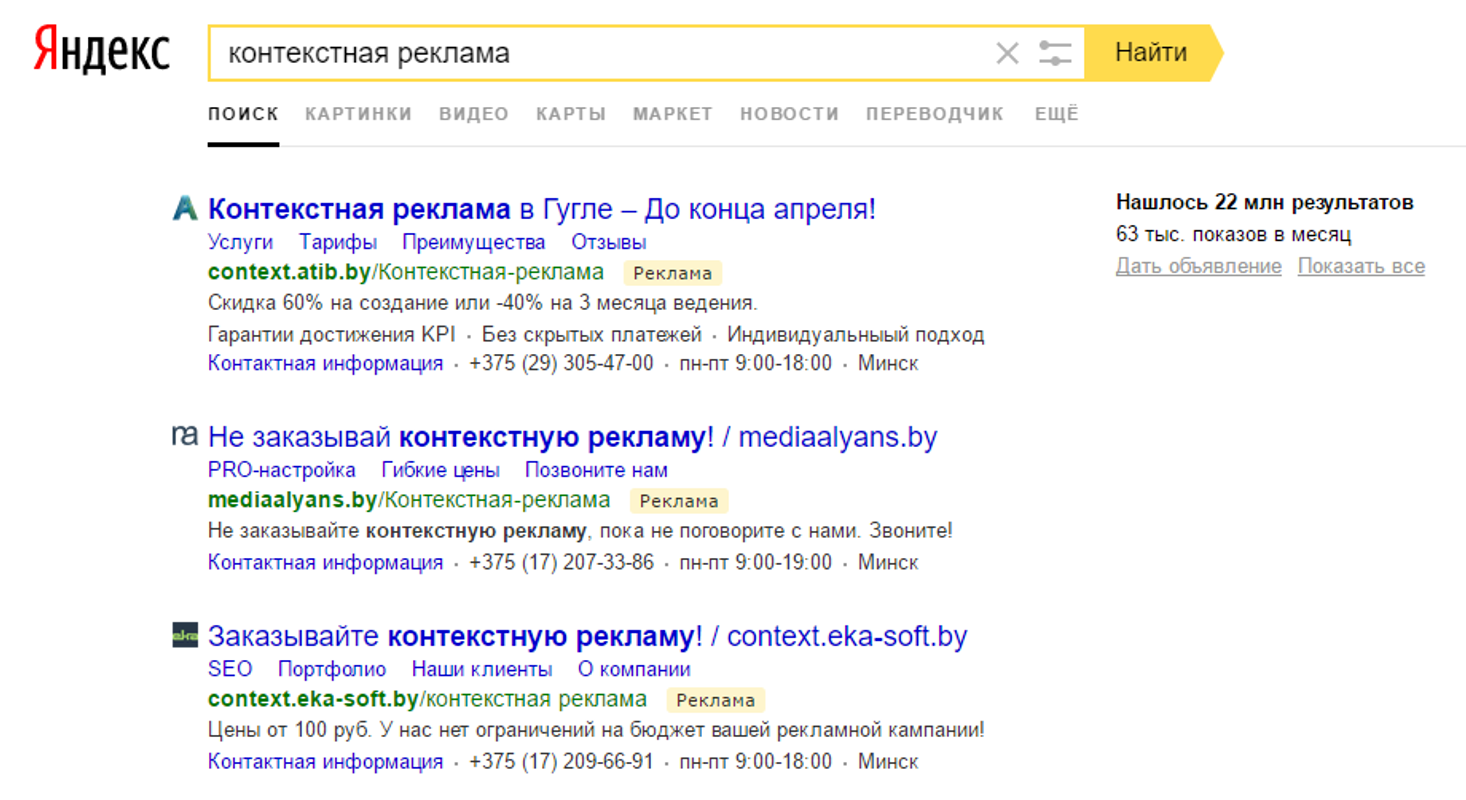This screenshot has height=800, width=1466.
Task: Clear the search query with the X icon
Action: point(1007,53)
